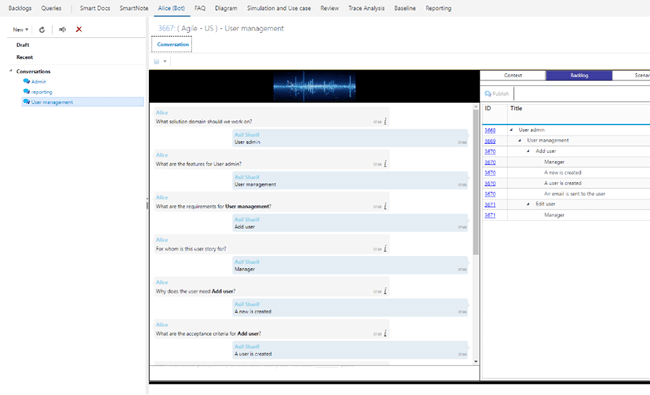This screenshot has height=395, width=650.
Task: Click the red X delete icon
Action: click(79, 29)
